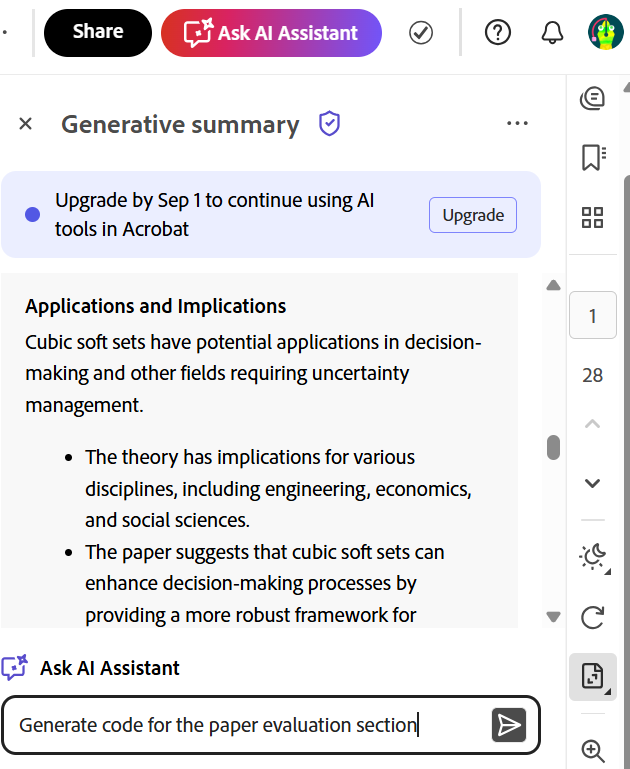Click the checkmark status icon
Screen dimensions: 630x769
click(421, 33)
